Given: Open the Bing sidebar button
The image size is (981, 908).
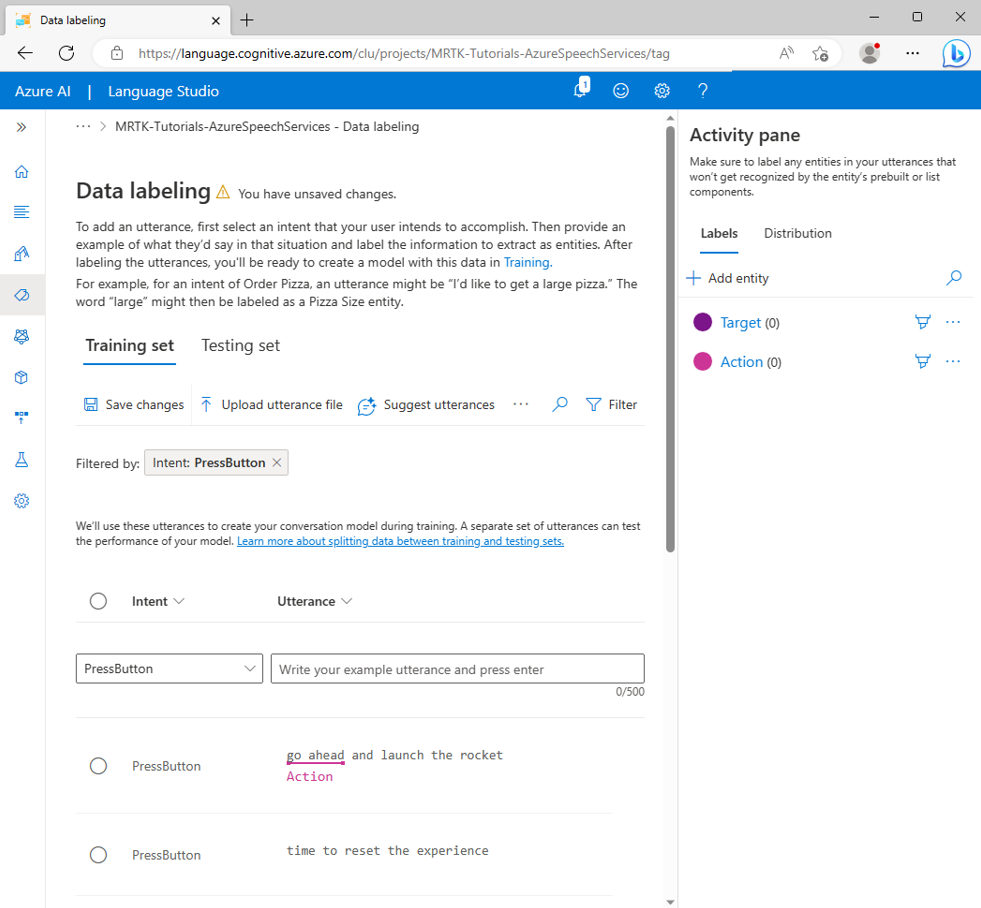Looking at the screenshot, I should (x=957, y=53).
